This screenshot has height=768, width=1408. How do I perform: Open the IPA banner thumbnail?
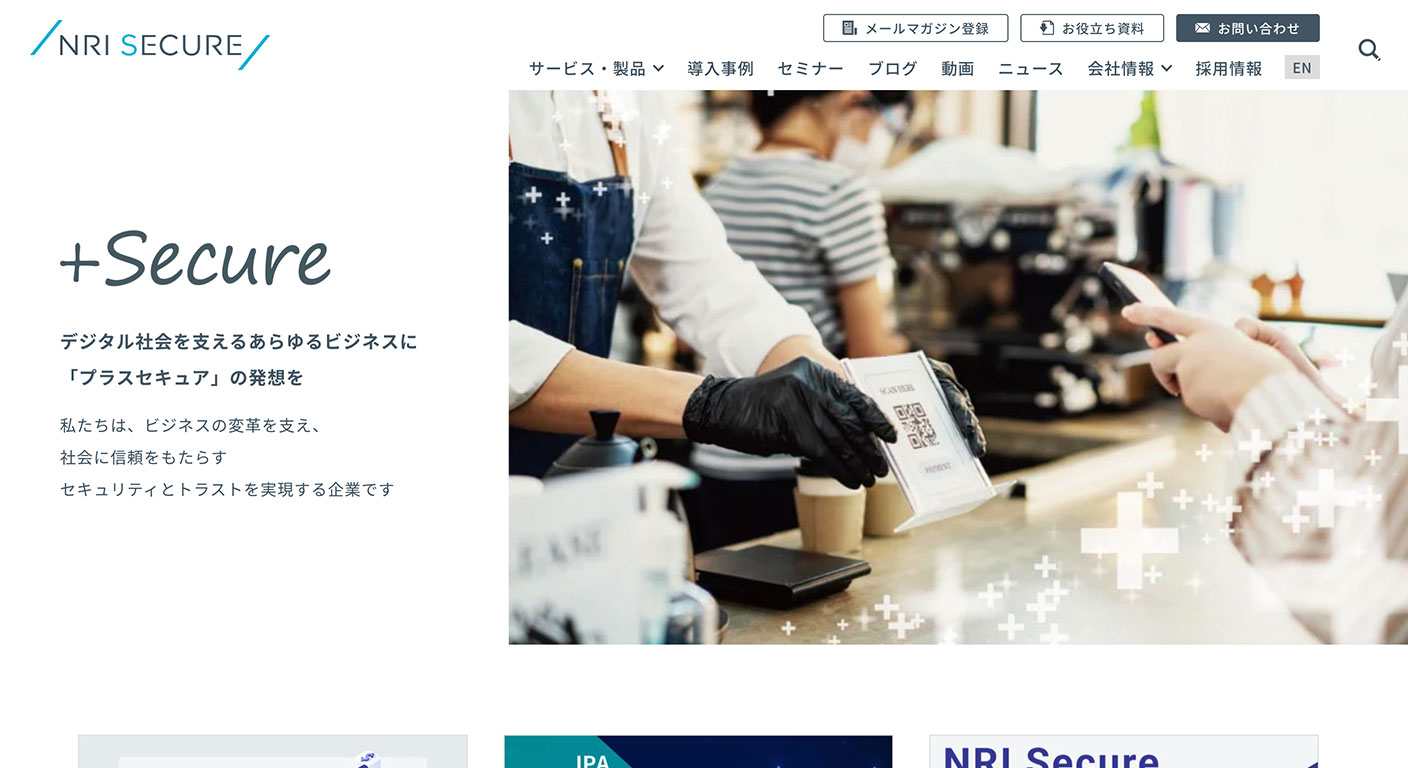pos(698,752)
